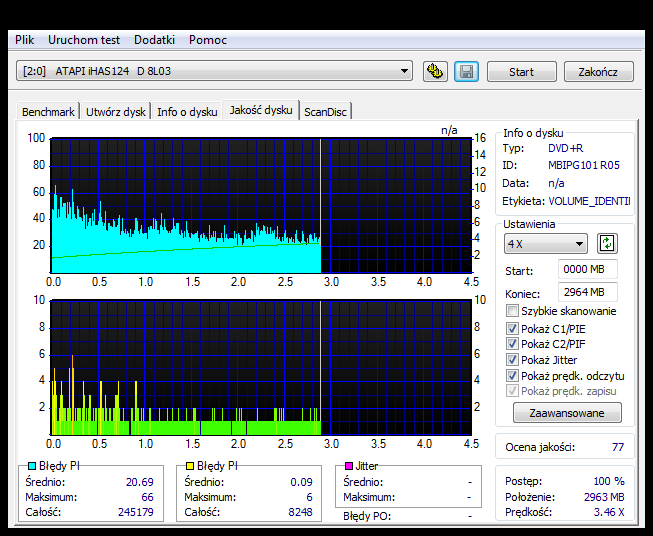Toggle Pokaż prędk. odczytu checkbox
The height and width of the screenshot is (536, 653).
pyautogui.click(x=512, y=375)
